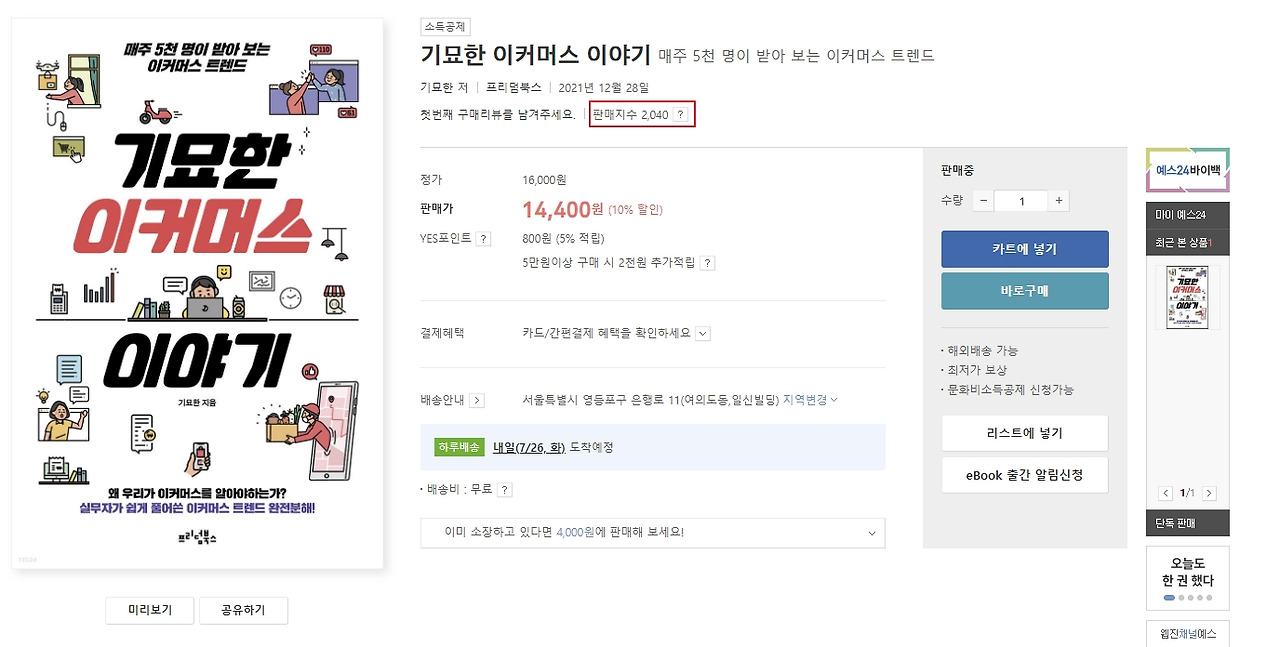Click the 바로구매 button

point(1024,291)
